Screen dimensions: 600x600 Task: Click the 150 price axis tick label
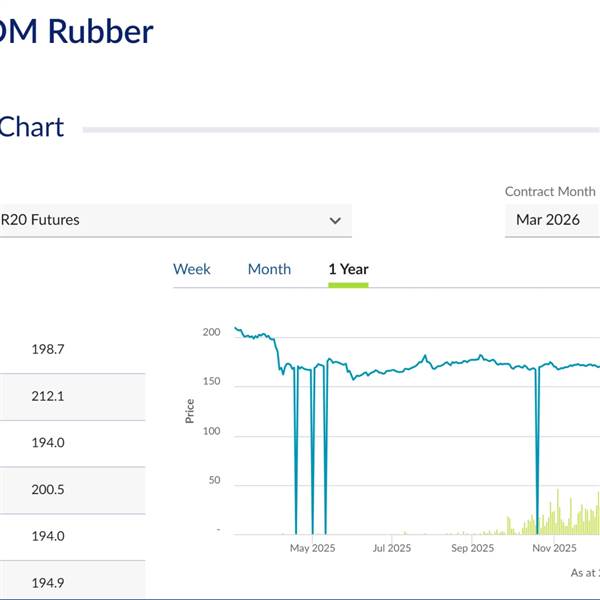[212, 382]
